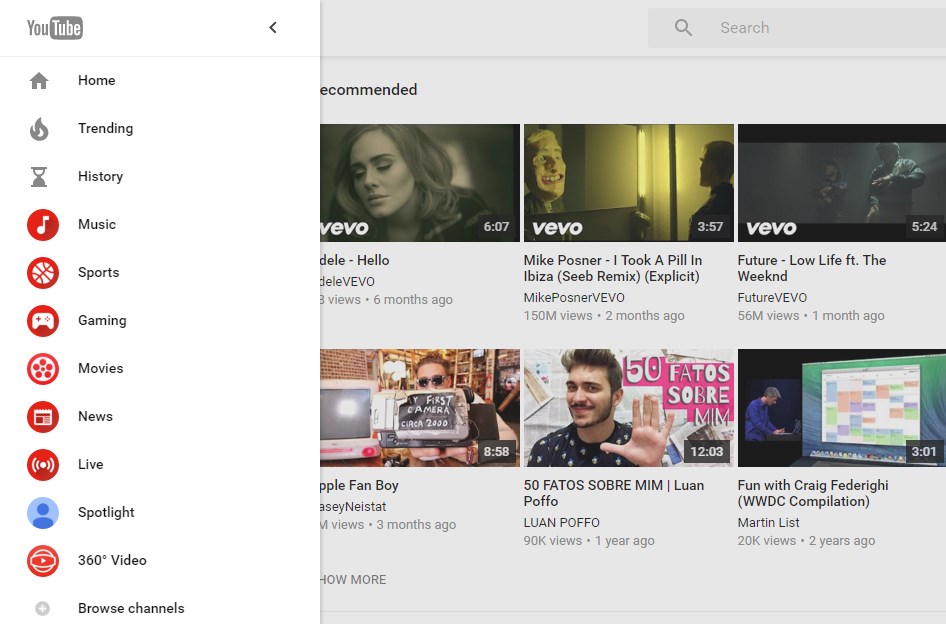Open the Spotlight label
Viewport: 946px width, 624px height.
pyautogui.click(x=106, y=512)
